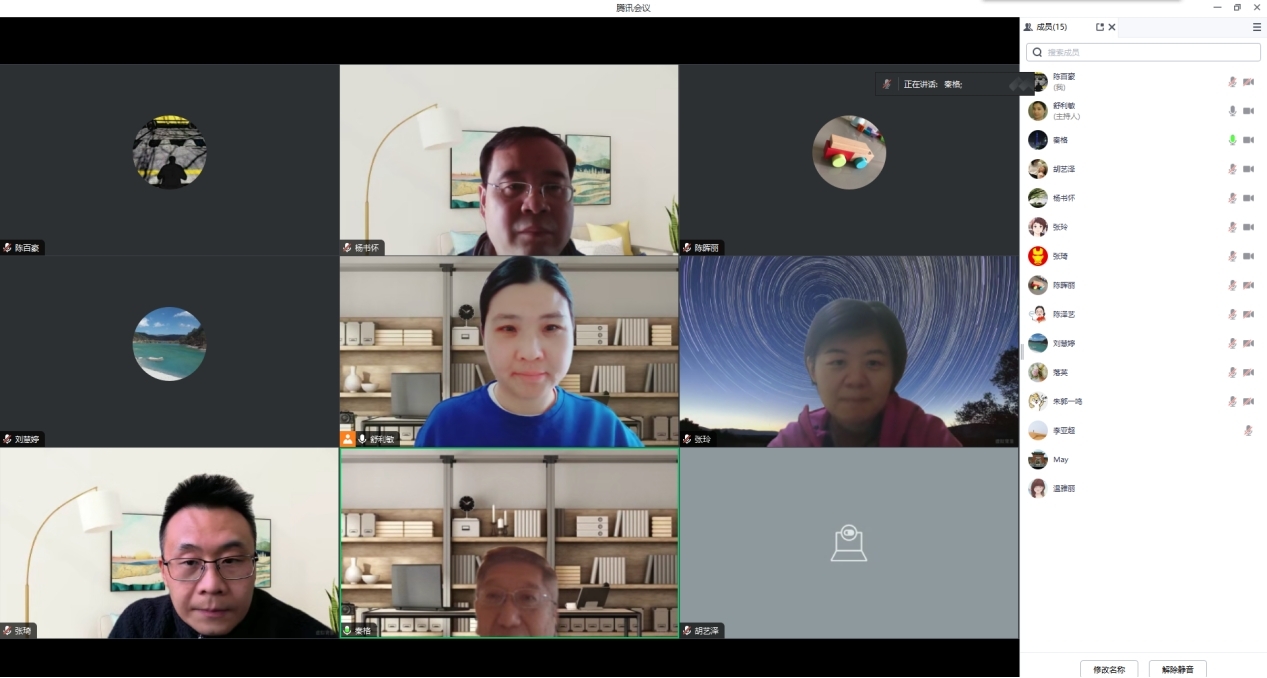Click the 解除静音 unmute button

(1177, 669)
